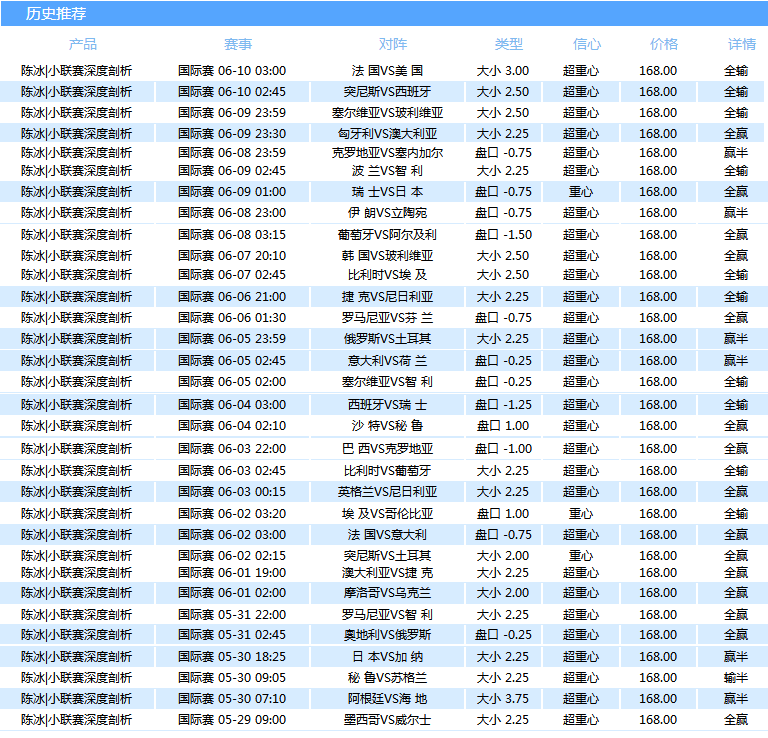Click the 重心 confidence for 突尼斯VS土耳其

[581, 556]
